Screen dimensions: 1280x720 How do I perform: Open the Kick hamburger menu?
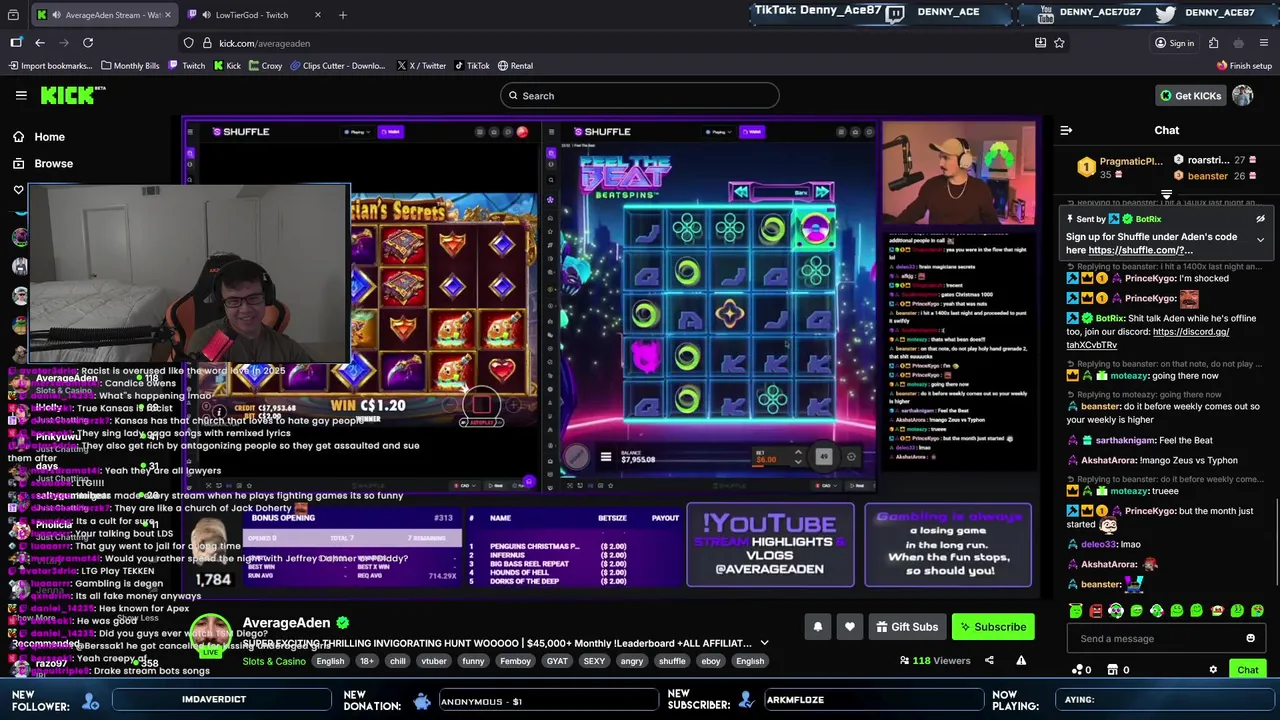[x=21, y=95]
